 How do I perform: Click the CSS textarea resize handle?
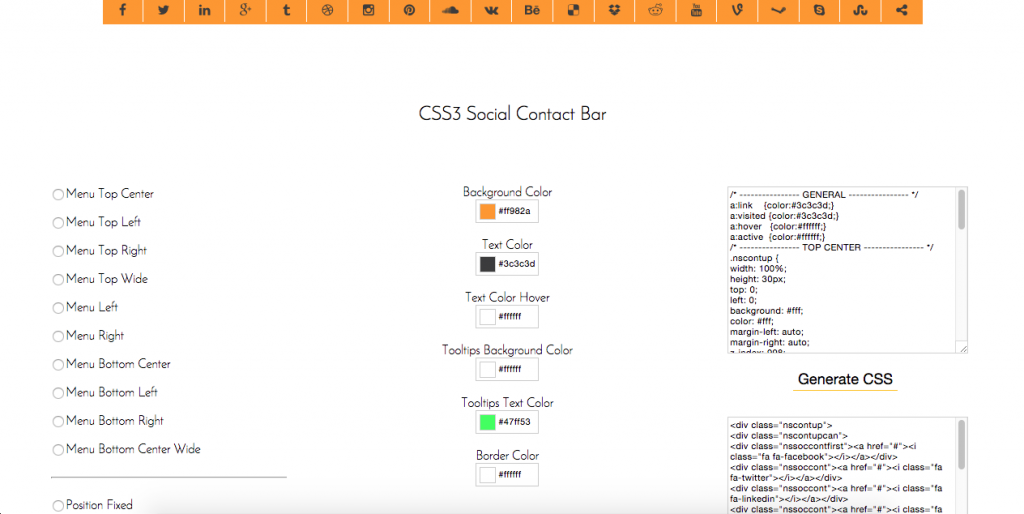pyautogui.click(x=963, y=348)
